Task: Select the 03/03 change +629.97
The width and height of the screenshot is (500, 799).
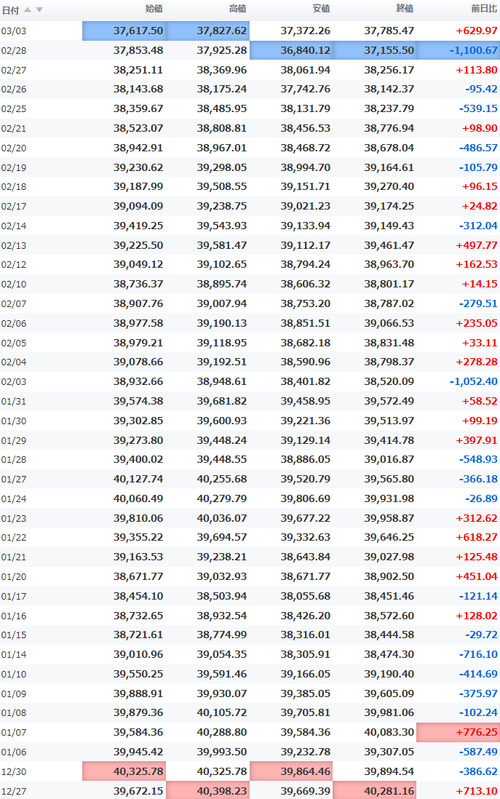Action: pyautogui.click(x=477, y=31)
